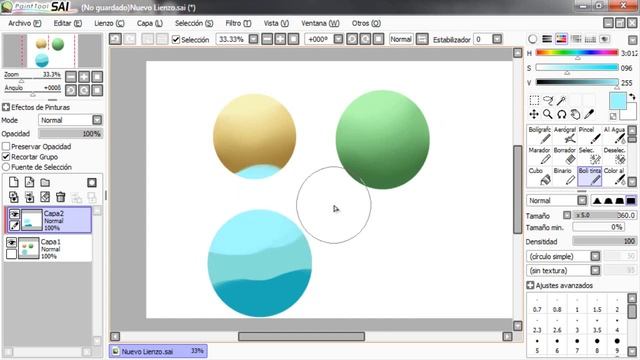Choose the magic wand tool
Screen dimensions: 640x360
562,100
